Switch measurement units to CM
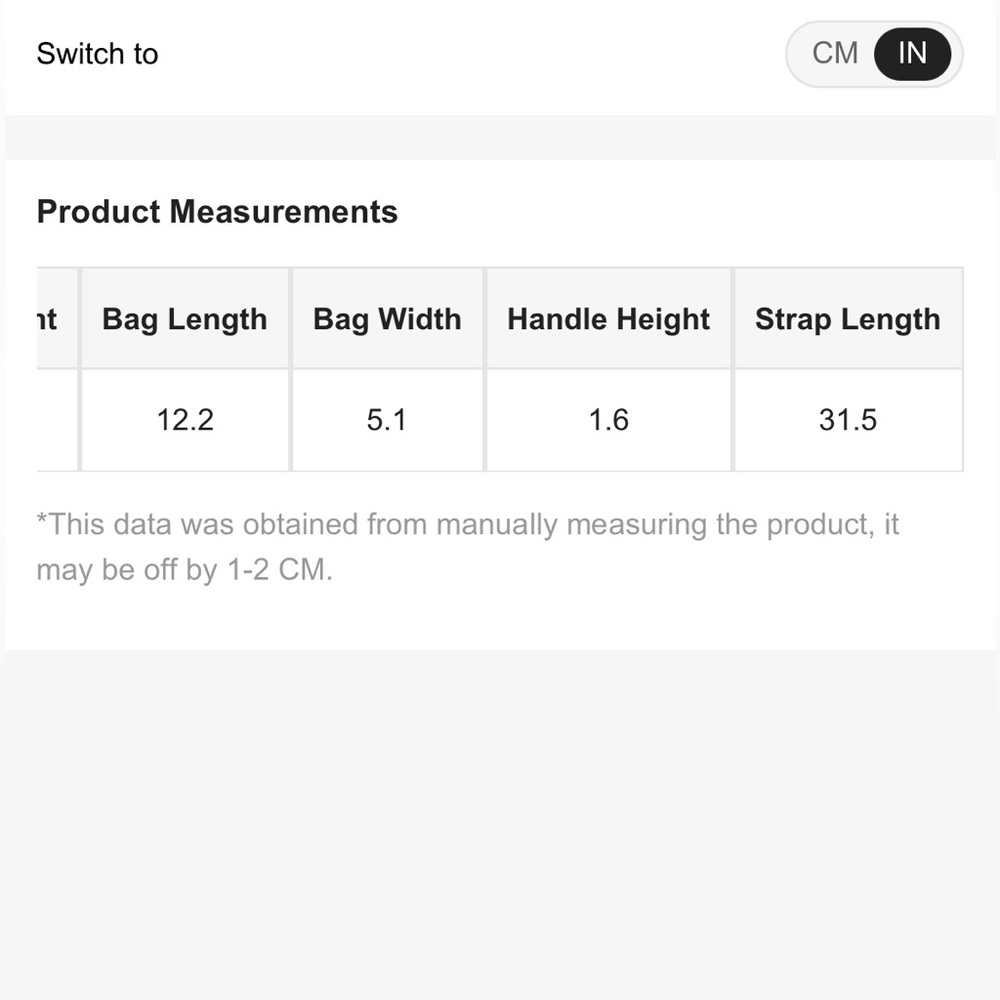The width and height of the screenshot is (1000, 1000). (836, 54)
